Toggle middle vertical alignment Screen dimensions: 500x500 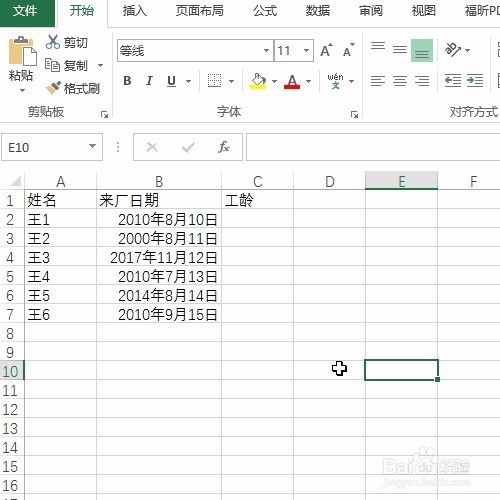(x=400, y=50)
